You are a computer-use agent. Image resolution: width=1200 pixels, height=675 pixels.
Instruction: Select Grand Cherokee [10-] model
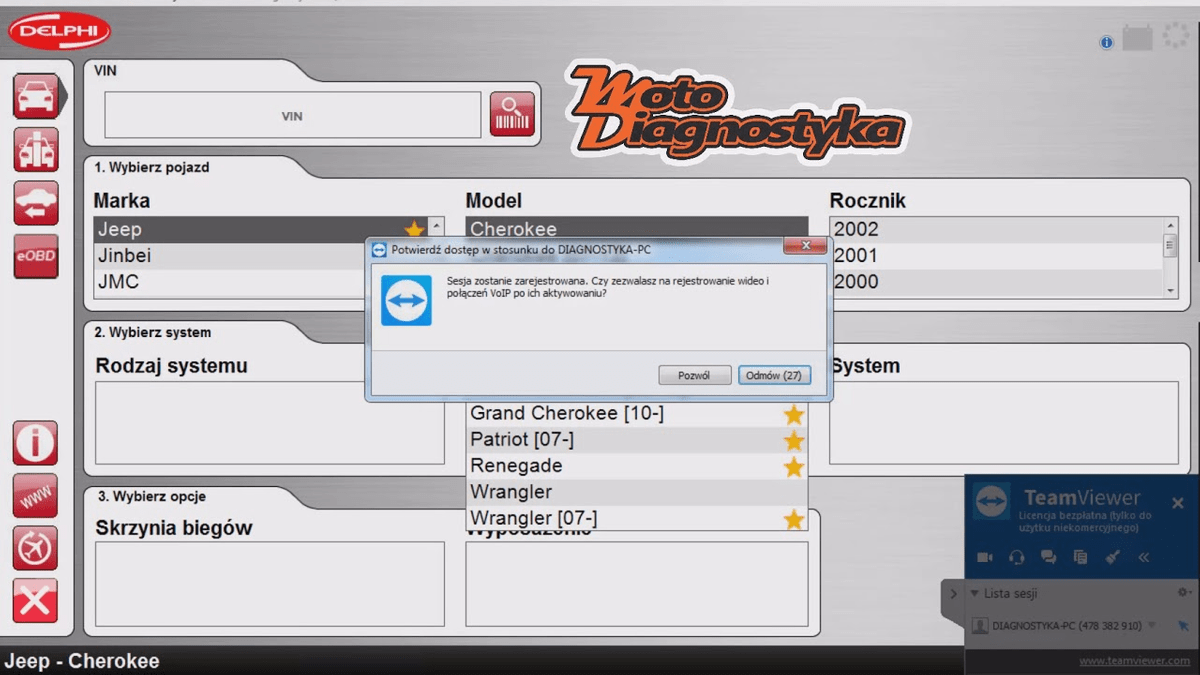637,414
